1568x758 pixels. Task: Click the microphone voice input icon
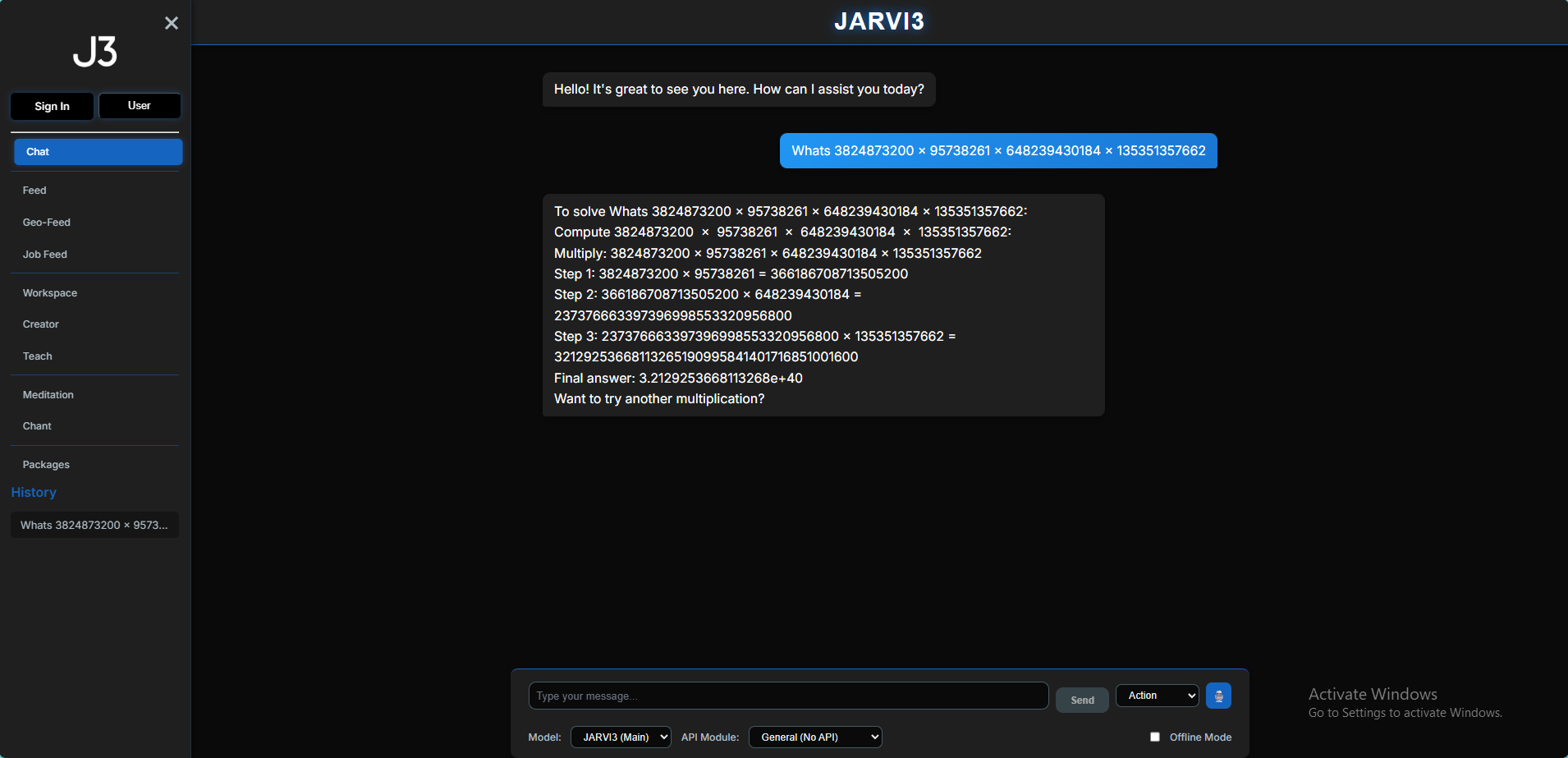[1218, 696]
